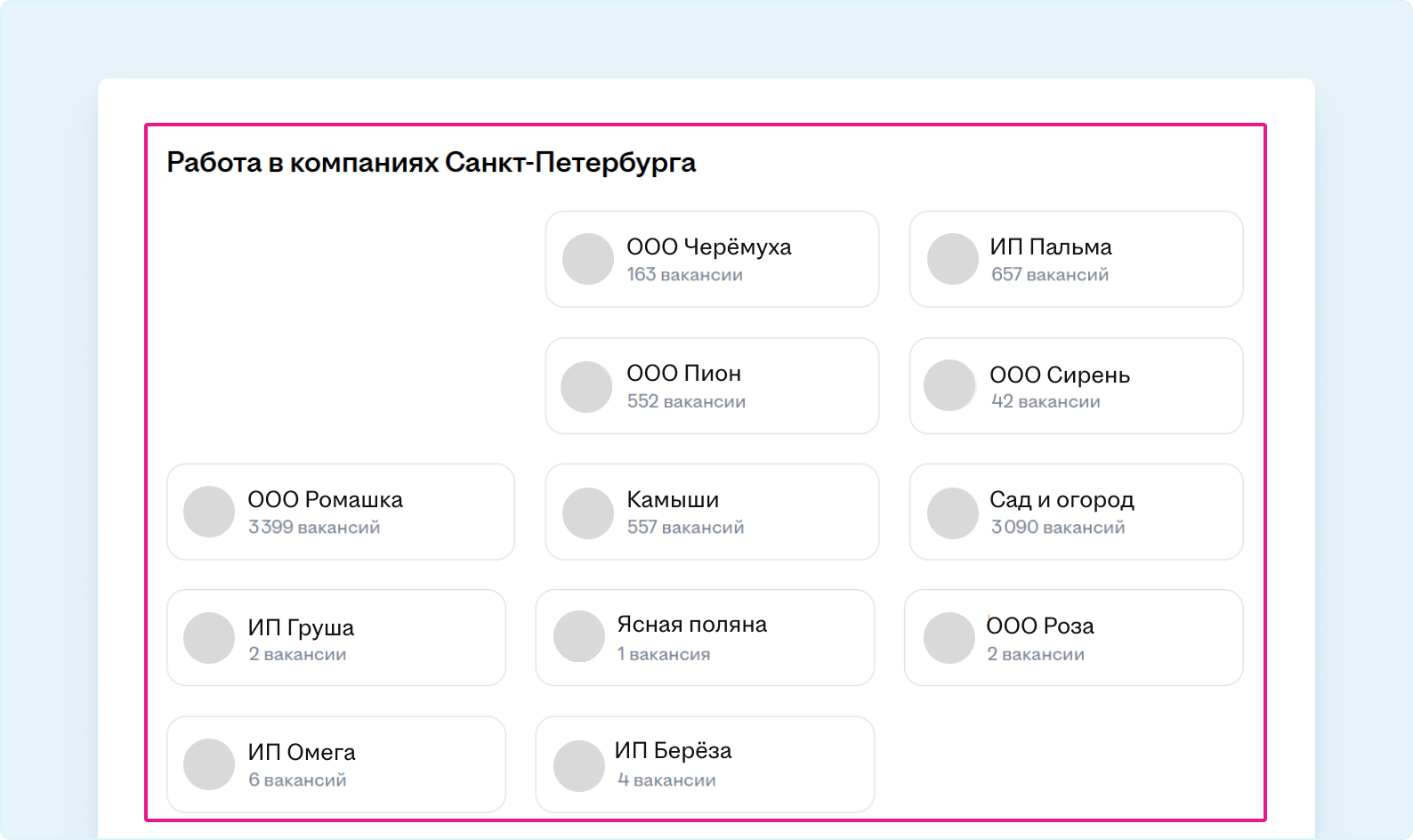This screenshot has width=1413, height=840.
Task: Click the ООО Роза logo placeholder
Action: click(949, 638)
